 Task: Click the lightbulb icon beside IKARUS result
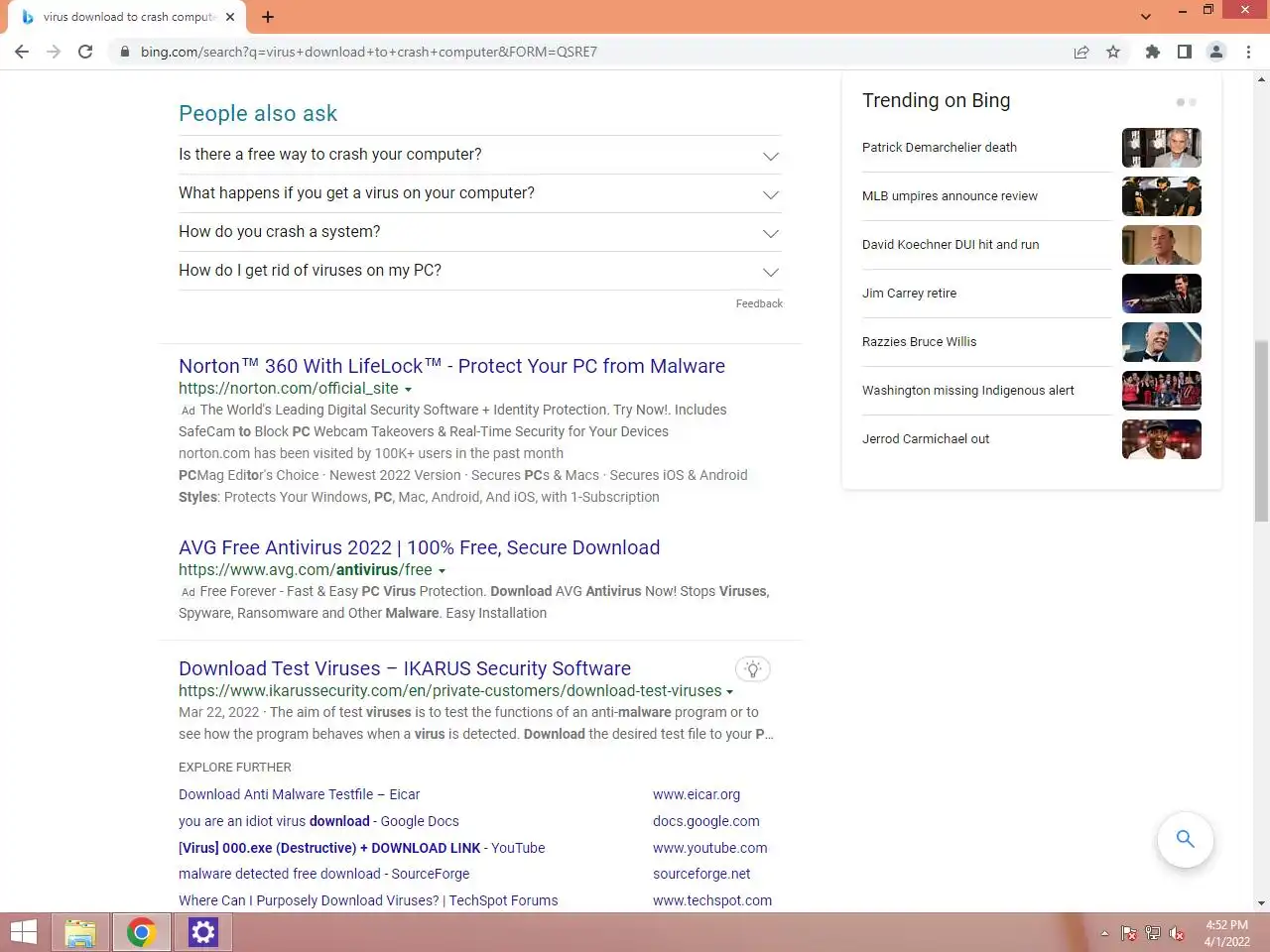[x=753, y=669]
